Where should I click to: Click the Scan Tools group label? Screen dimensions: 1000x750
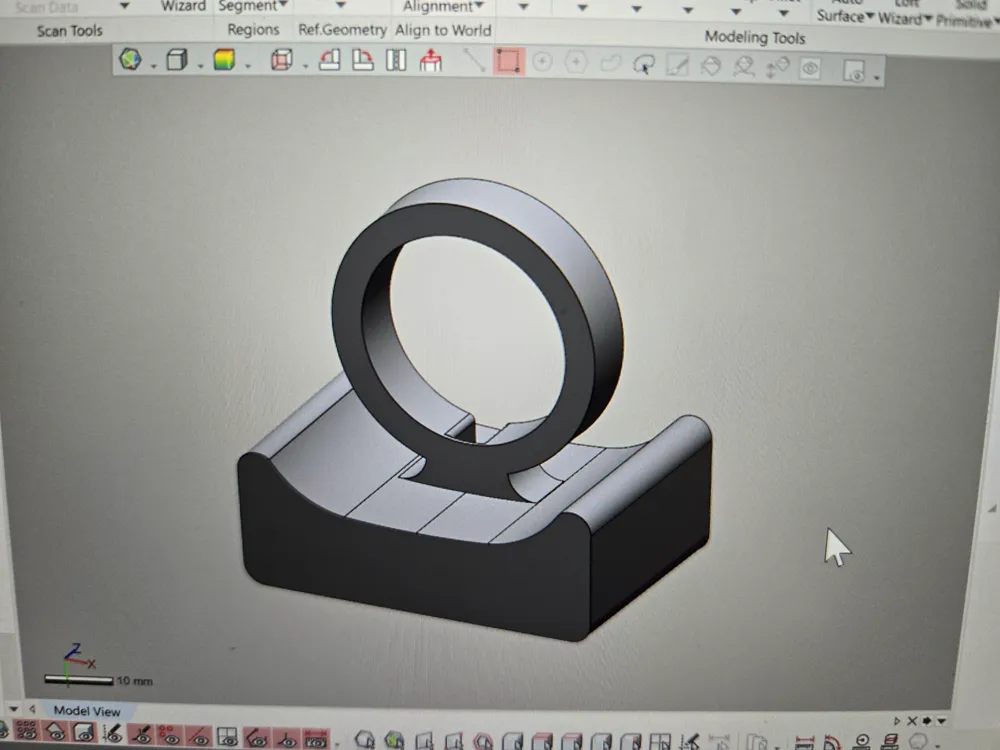tap(70, 31)
